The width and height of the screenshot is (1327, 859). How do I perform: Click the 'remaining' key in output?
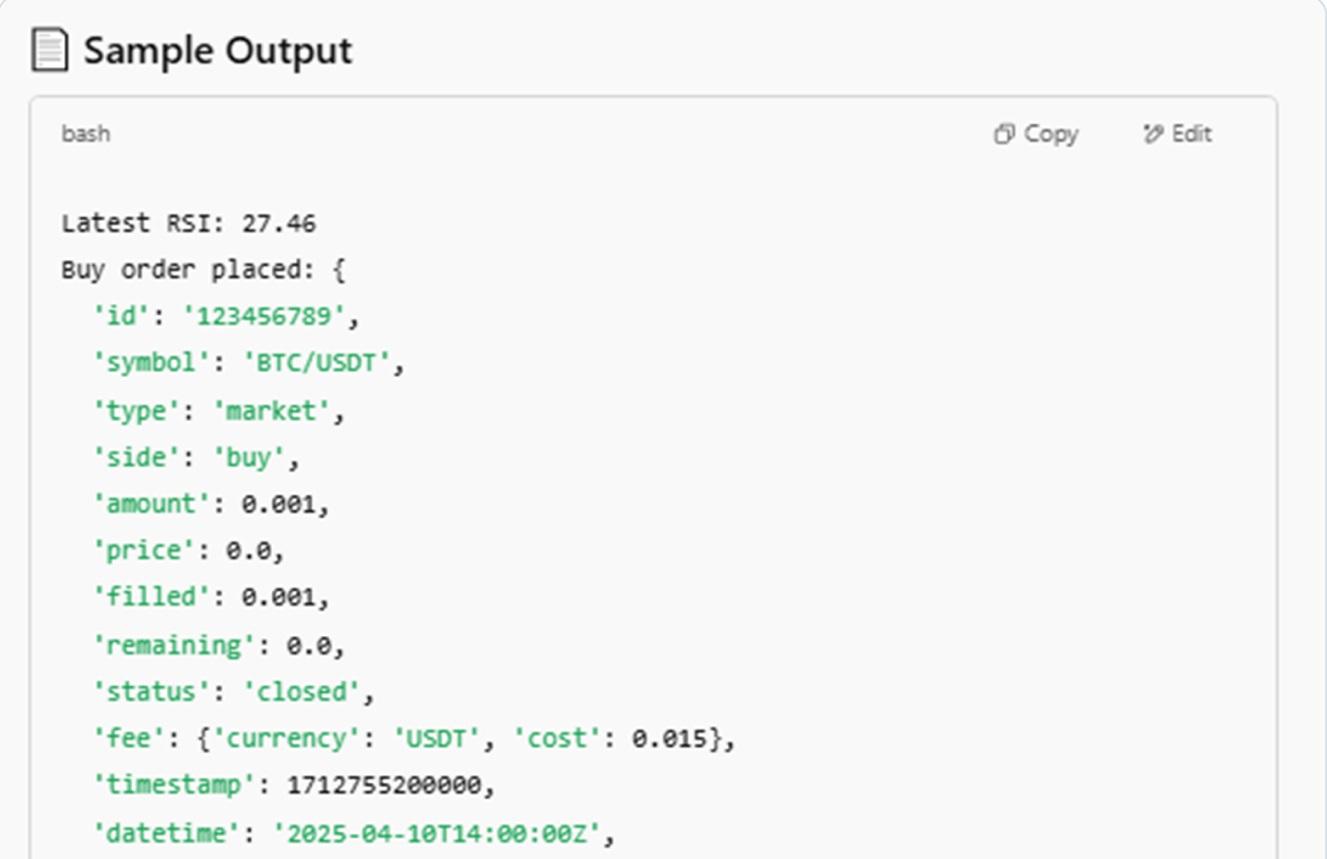coord(174,645)
